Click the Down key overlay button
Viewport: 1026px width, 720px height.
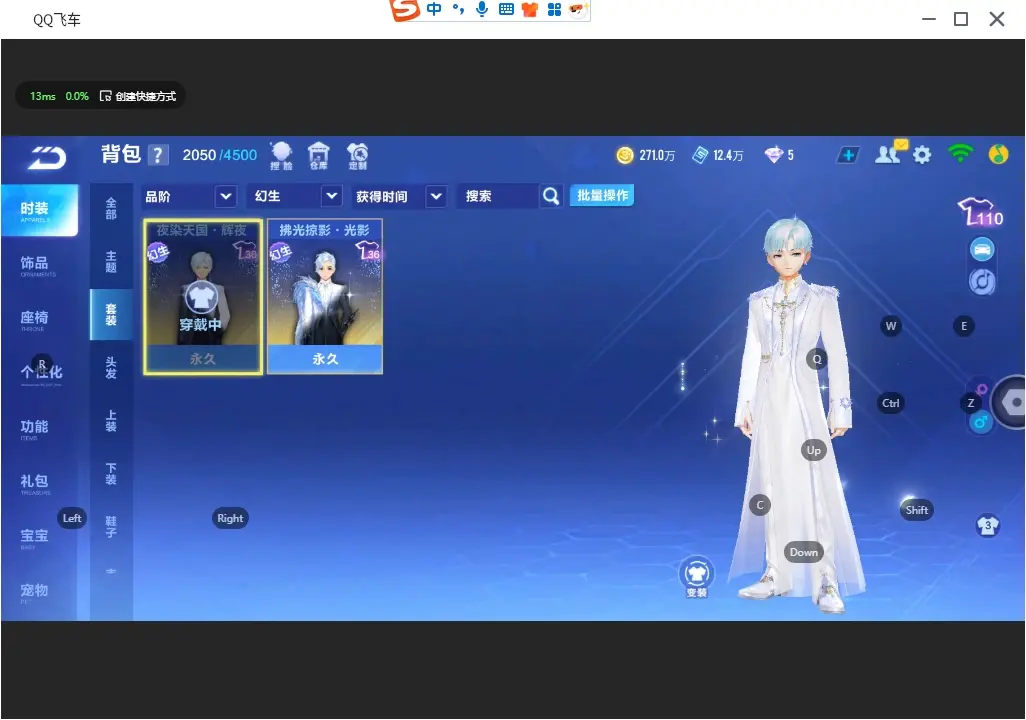(804, 552)
